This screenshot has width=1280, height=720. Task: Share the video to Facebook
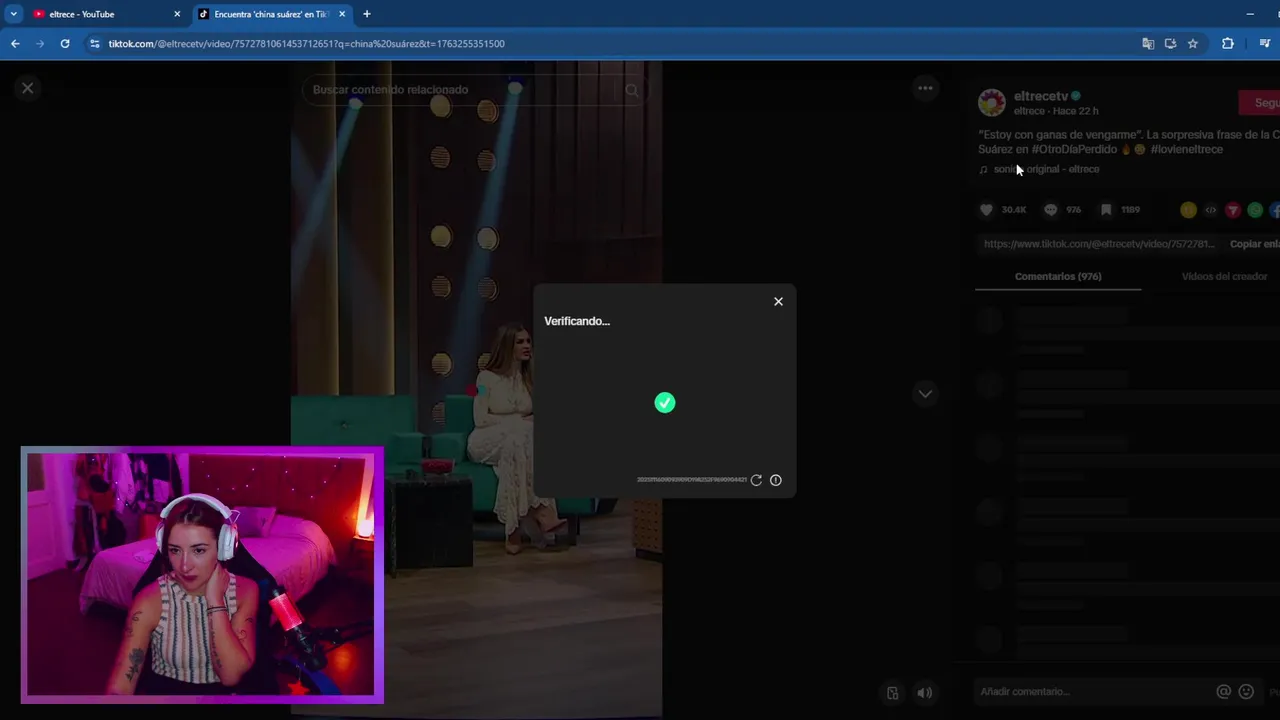pos(1275,210)
